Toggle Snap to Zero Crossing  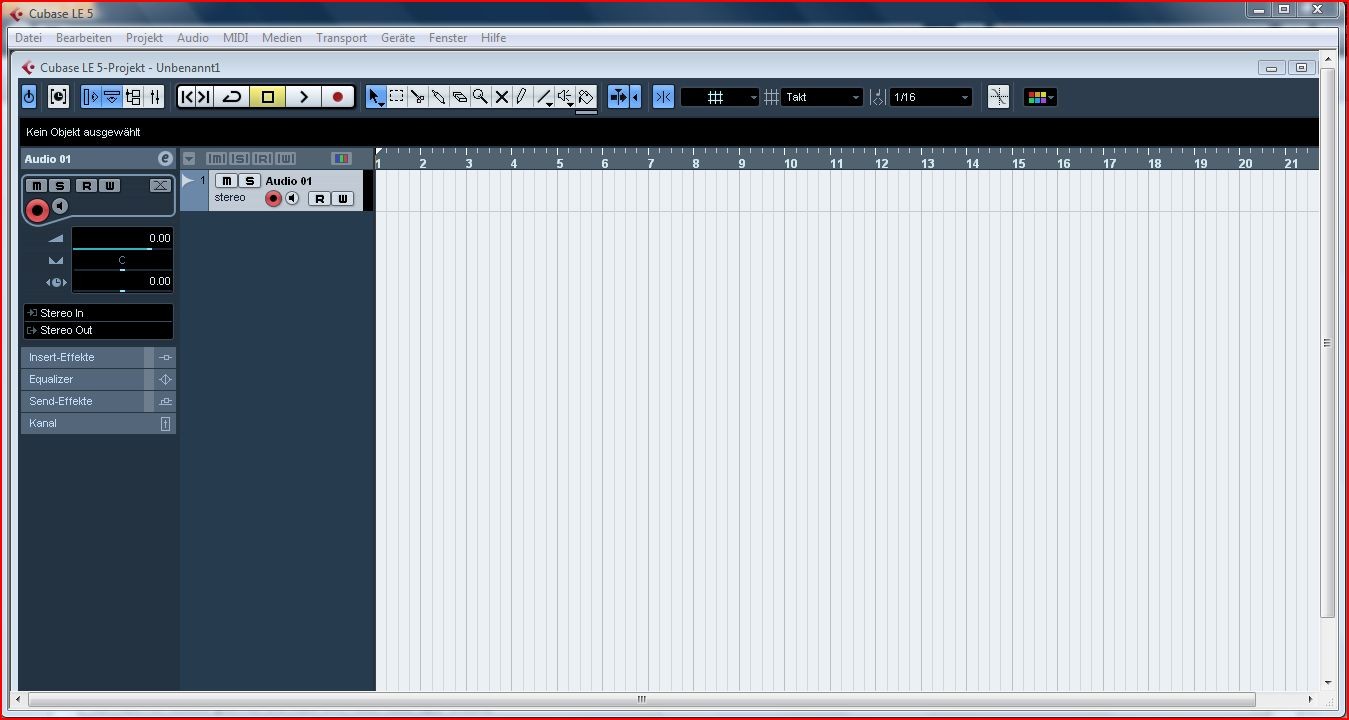click(x=998, y=97)
